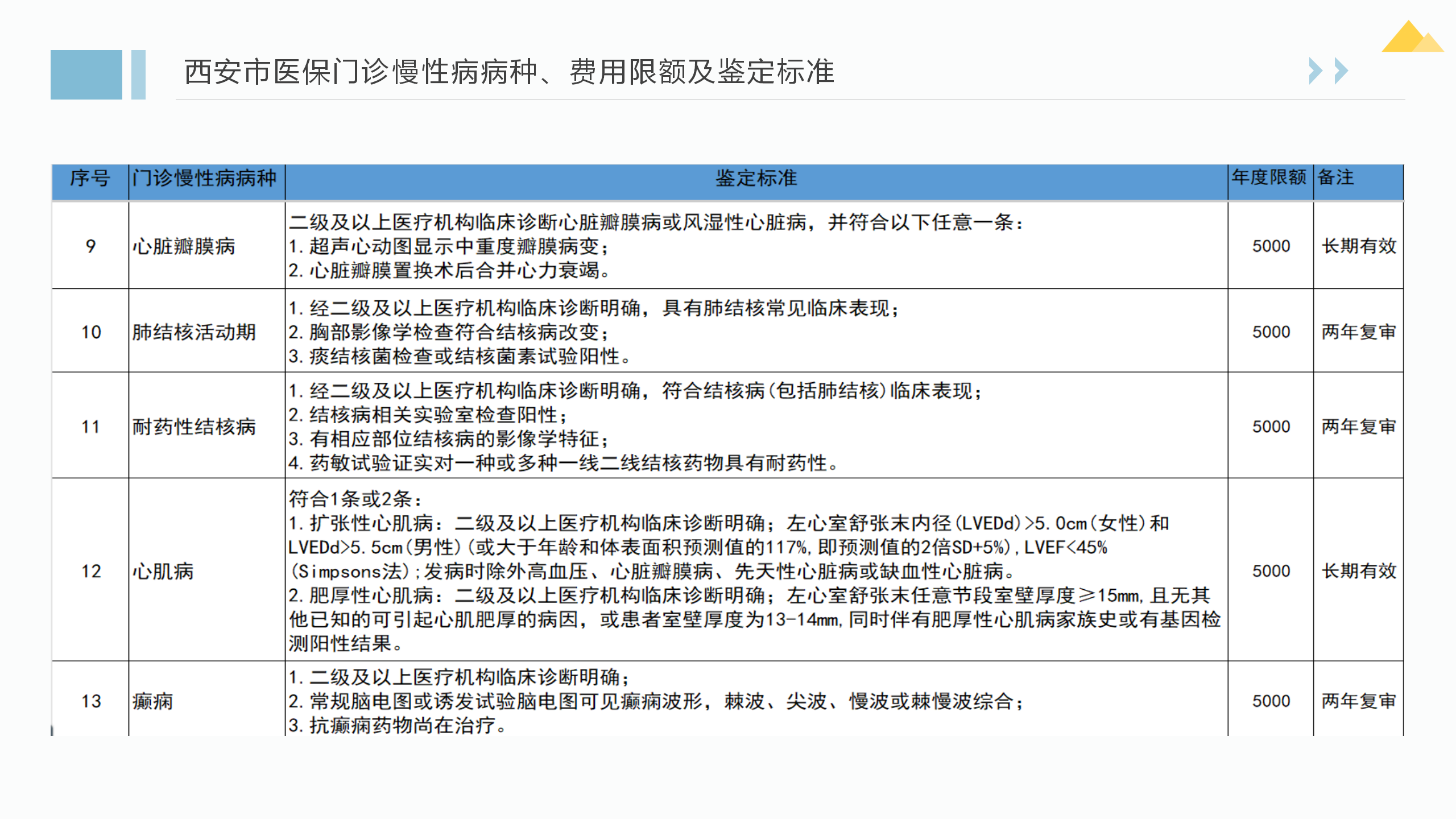This screenshot has height=819, width=1456.
Task: Click the narrow light-blue bar beside square
Action: 138,75
